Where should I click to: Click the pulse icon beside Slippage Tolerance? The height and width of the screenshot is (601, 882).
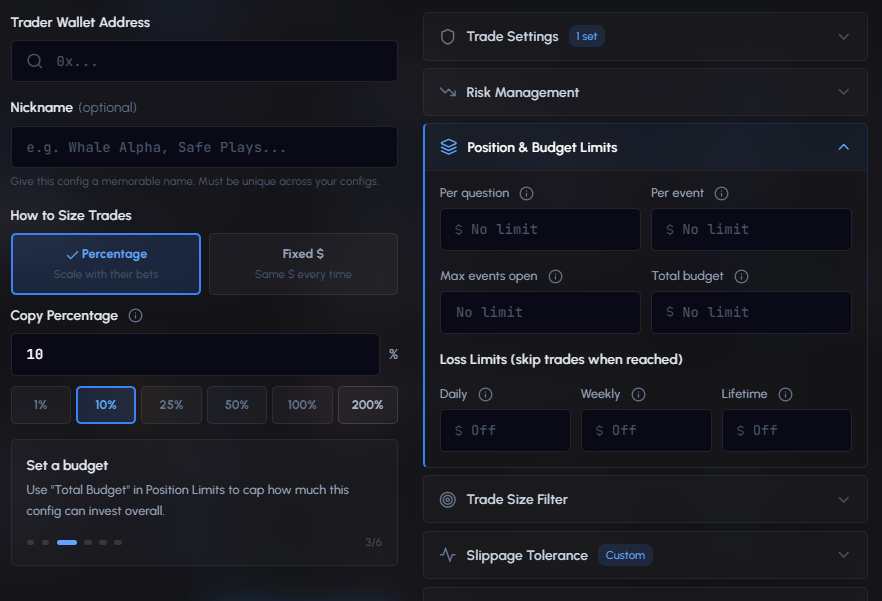tap(447, 555)
